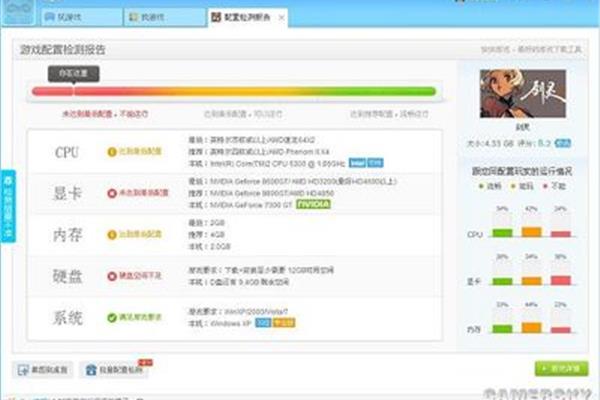The image size is (600, 400).
Task: Switch to the second tab with yellow icon
Action: (x=165, y=17)
